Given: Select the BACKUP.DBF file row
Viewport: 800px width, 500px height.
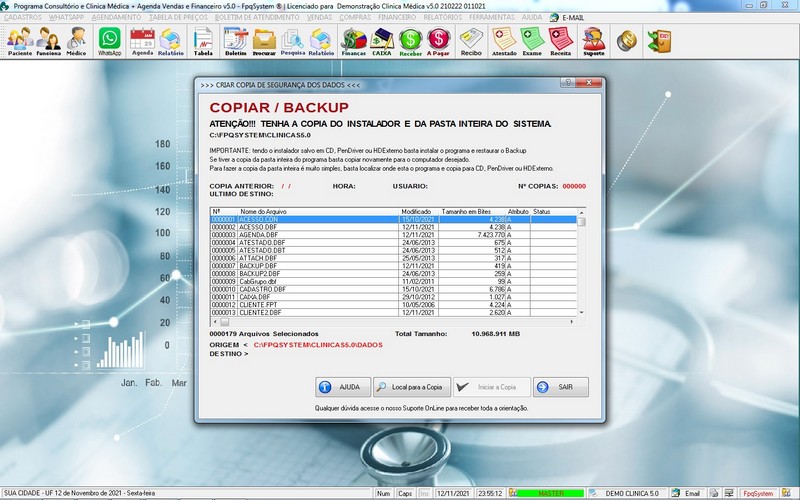Looking at the screenshot, I should click(393, 266).
